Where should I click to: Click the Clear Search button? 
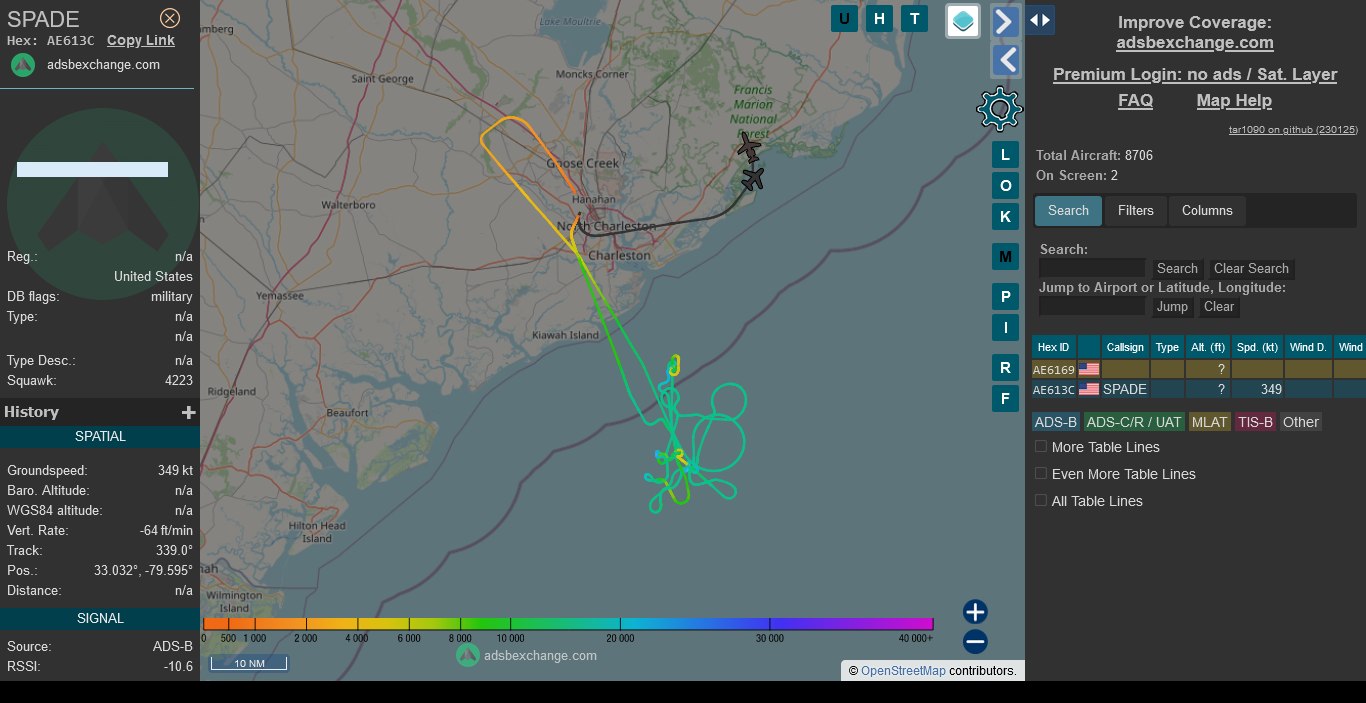point(1251,268)
